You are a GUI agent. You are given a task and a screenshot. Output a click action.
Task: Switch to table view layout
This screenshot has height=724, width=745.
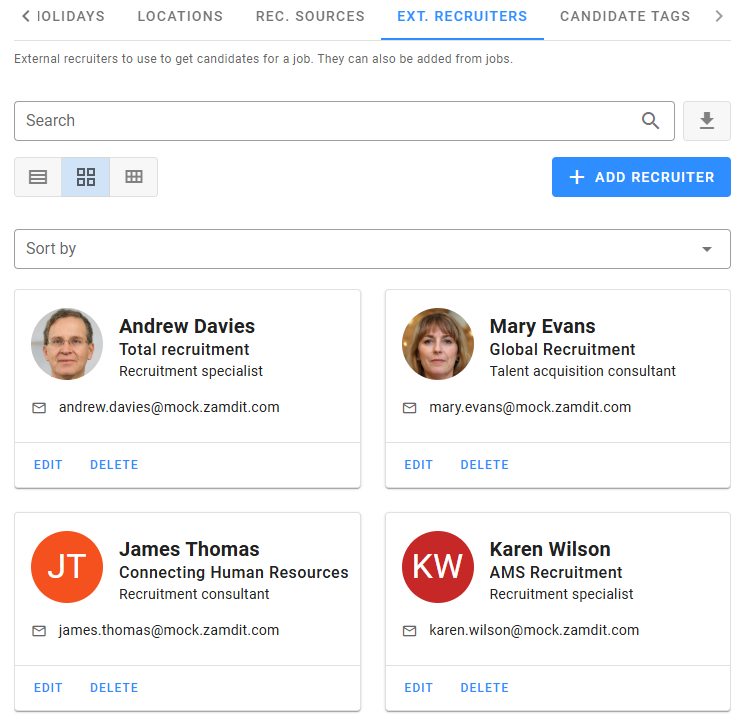click(134, 177)
